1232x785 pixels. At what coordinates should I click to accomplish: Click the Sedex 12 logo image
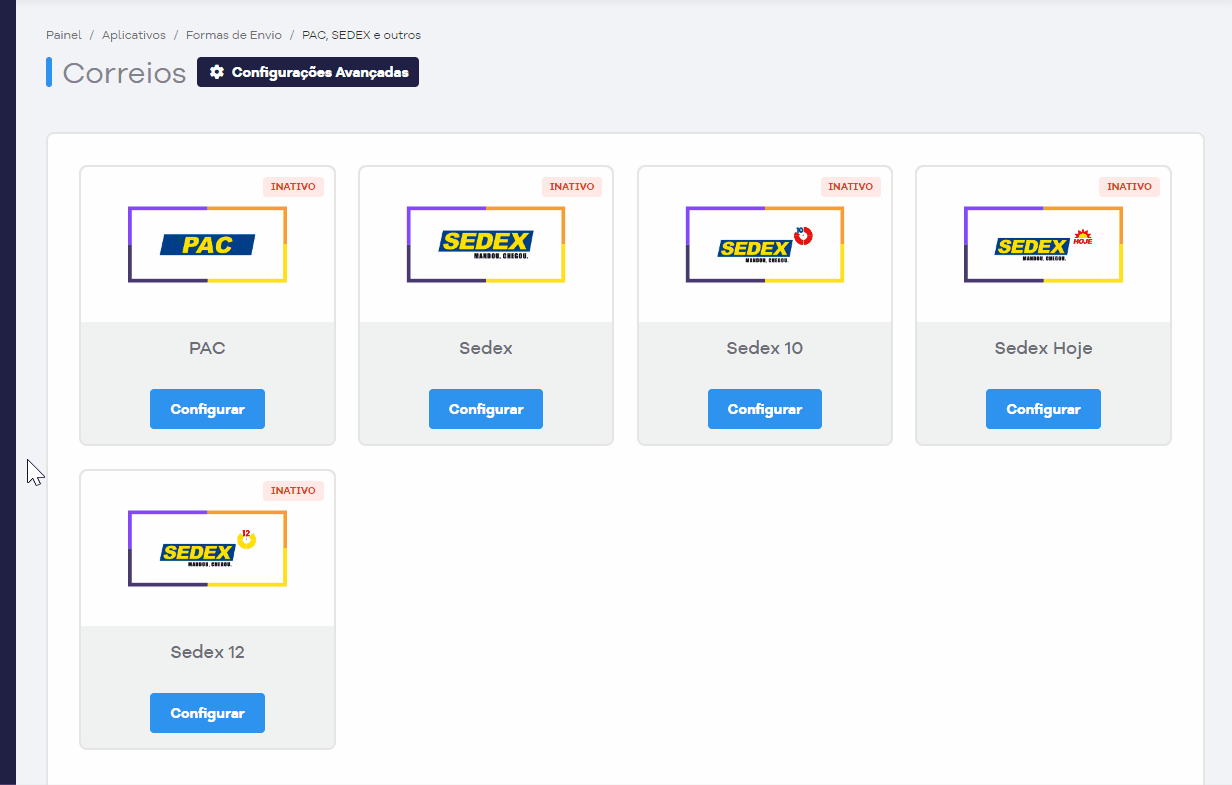pyautogui.click(x=207, y=548)
